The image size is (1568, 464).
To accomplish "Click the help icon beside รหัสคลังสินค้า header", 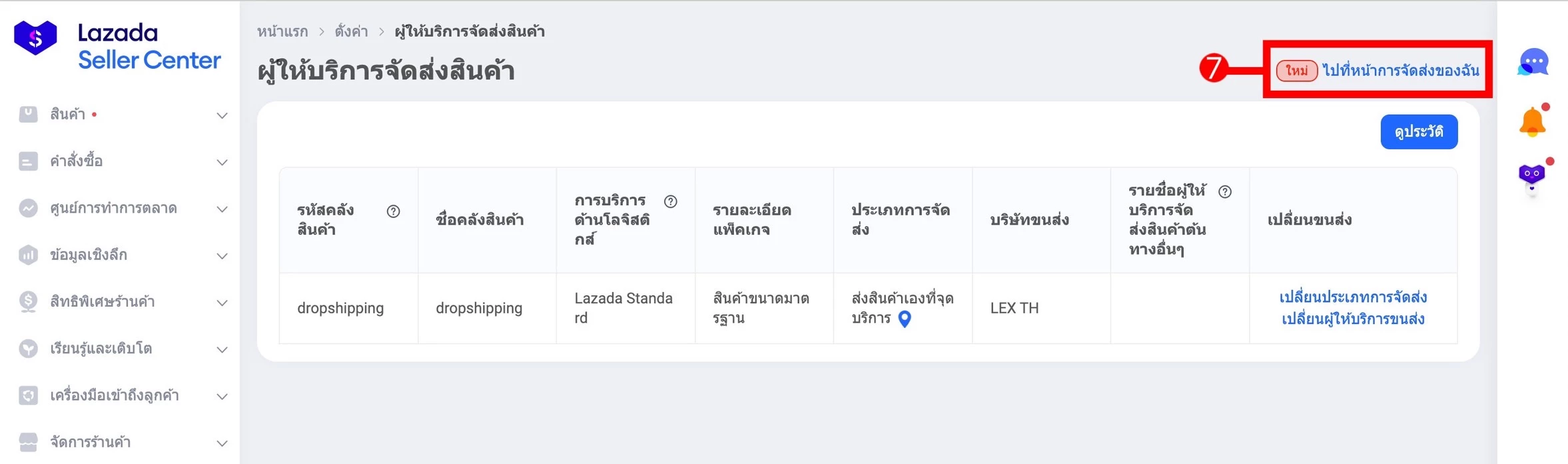I will (x=394, y=211).
